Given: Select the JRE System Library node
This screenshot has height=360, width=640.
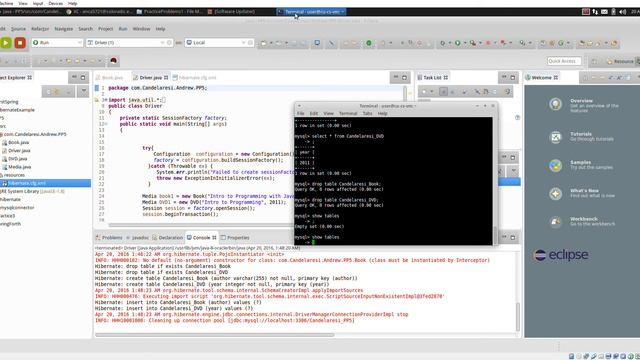Looking at the screenshot, I should (x=32, y=191).
